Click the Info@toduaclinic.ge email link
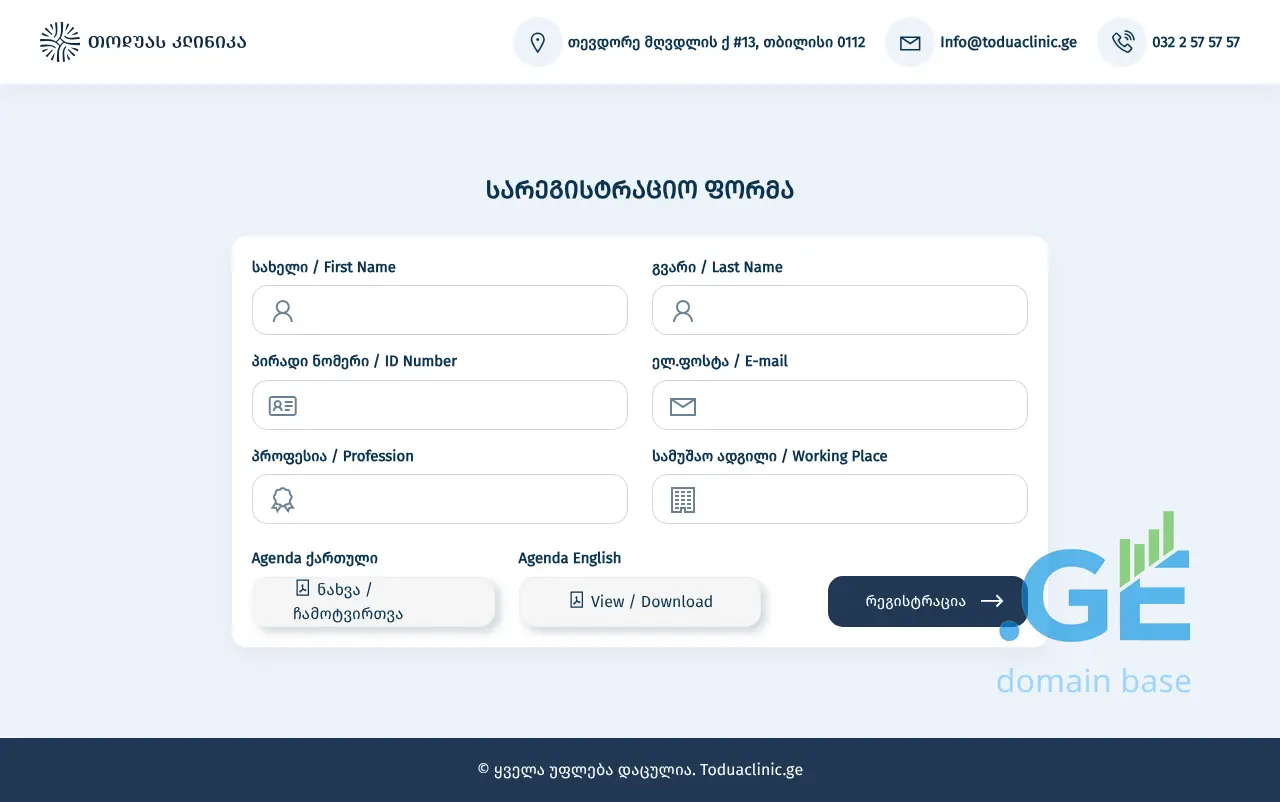Viewport: 1280px width, 802px height. 1008,42
